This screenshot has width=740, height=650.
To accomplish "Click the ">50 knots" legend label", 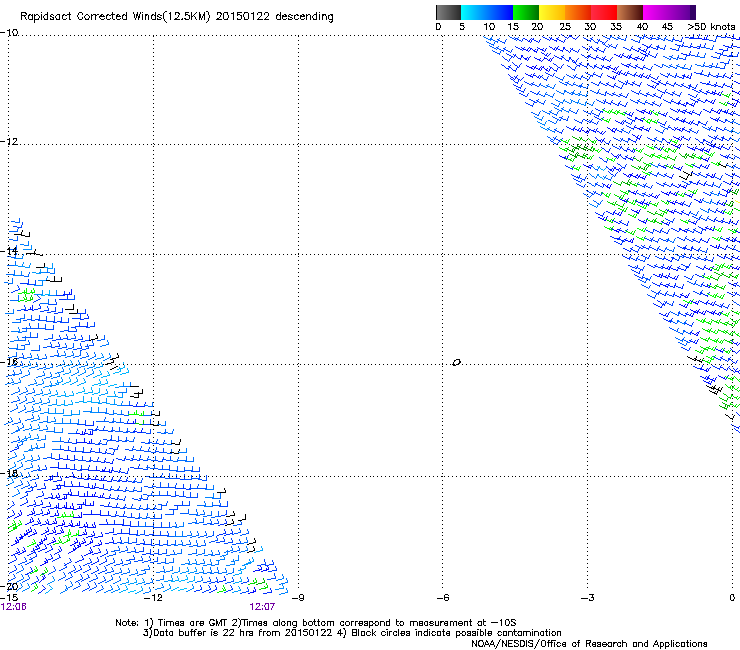I will tap(711, 27).
